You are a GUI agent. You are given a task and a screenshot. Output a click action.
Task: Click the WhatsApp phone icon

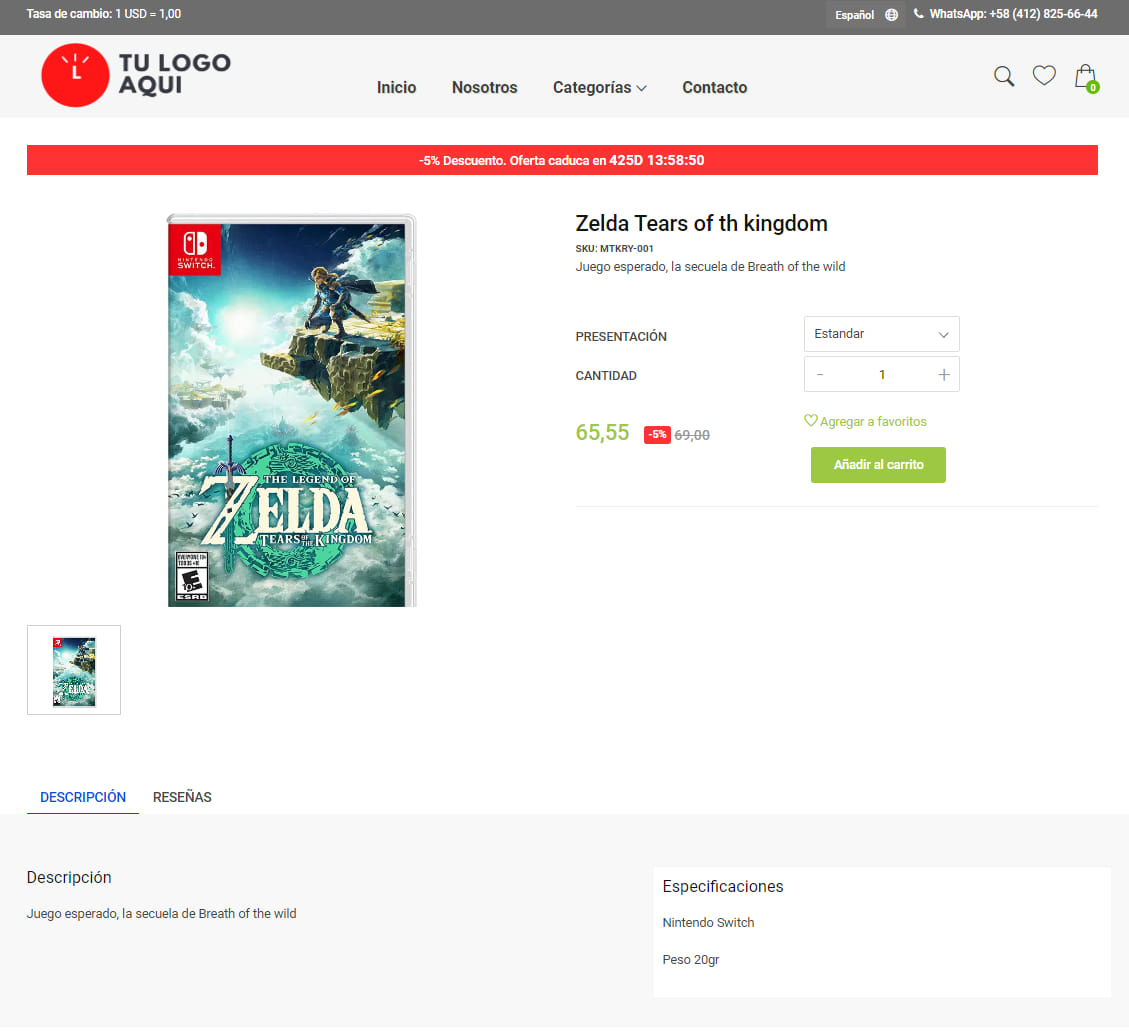(x=919, y=14)
